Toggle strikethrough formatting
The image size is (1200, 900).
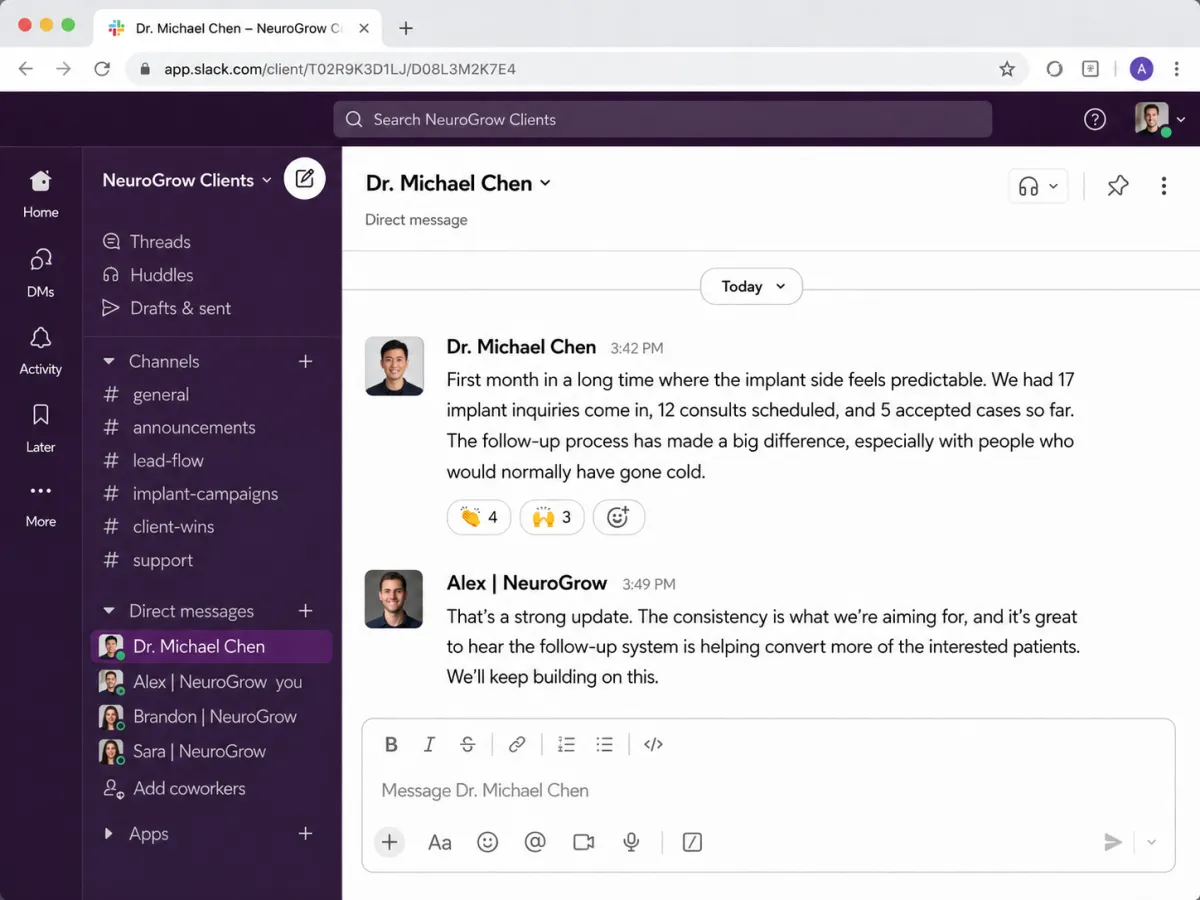click(x=467, y=744)
